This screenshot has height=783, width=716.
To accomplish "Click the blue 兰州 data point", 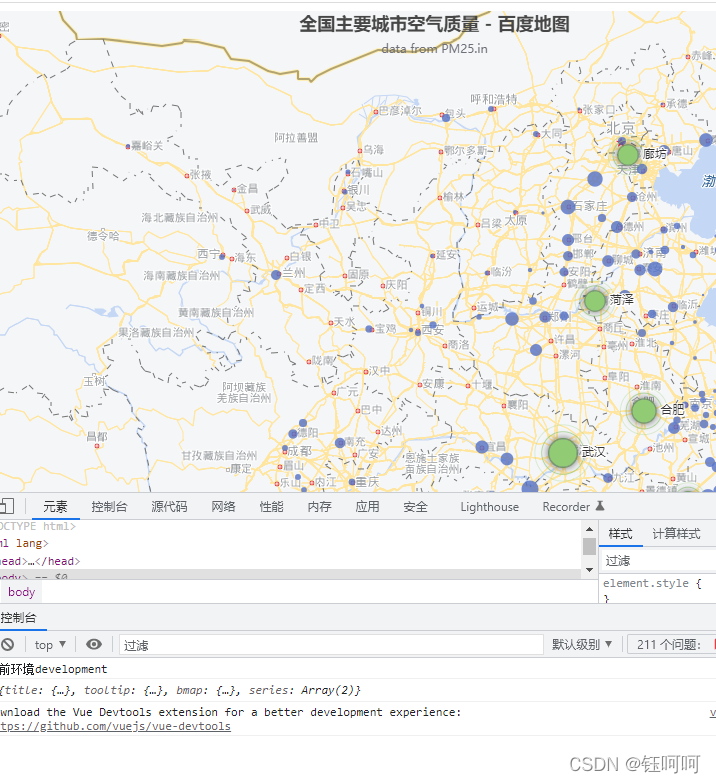I will 276,275.
